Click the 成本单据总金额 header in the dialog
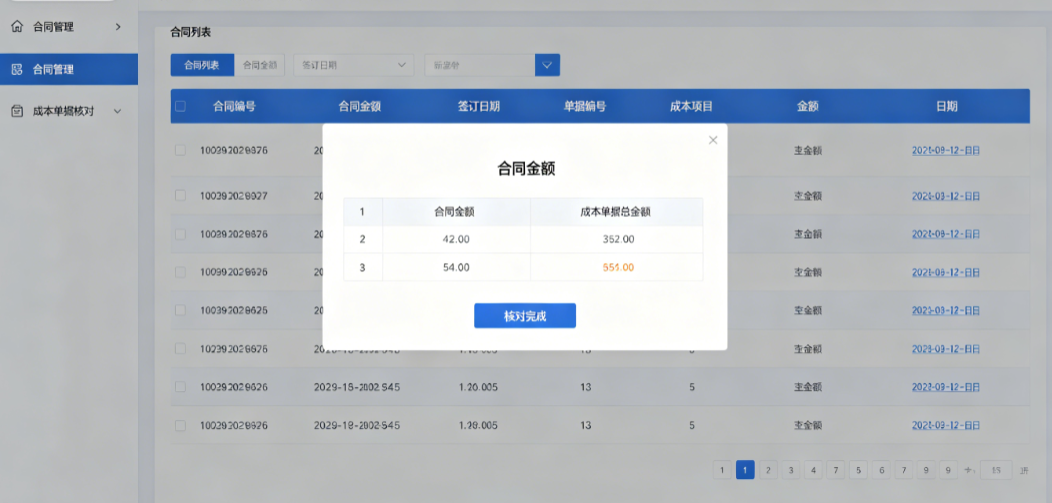The height and width of the screenshot is (503, 1052). (x=616, y=212)
